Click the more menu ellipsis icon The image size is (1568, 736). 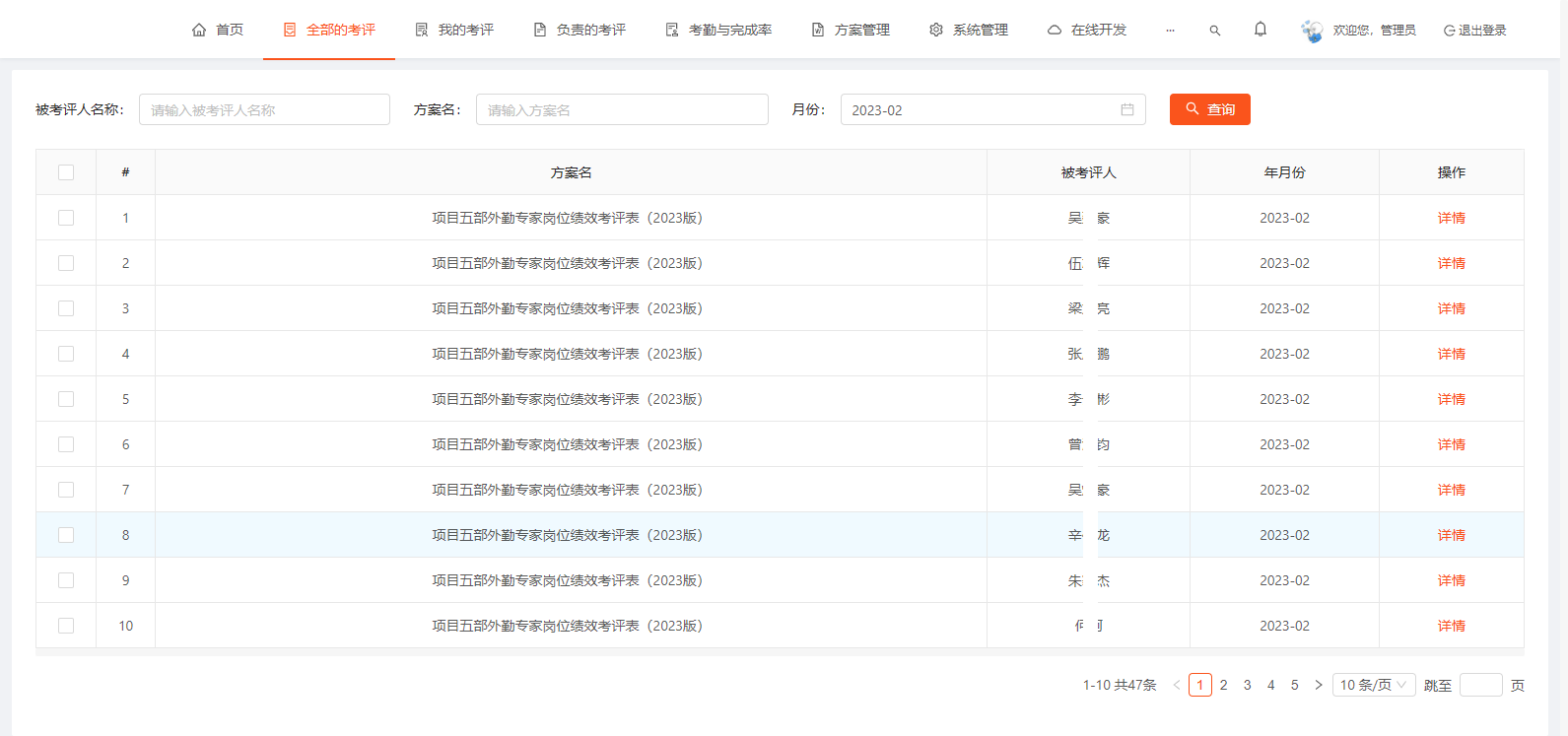(1170, 31)
